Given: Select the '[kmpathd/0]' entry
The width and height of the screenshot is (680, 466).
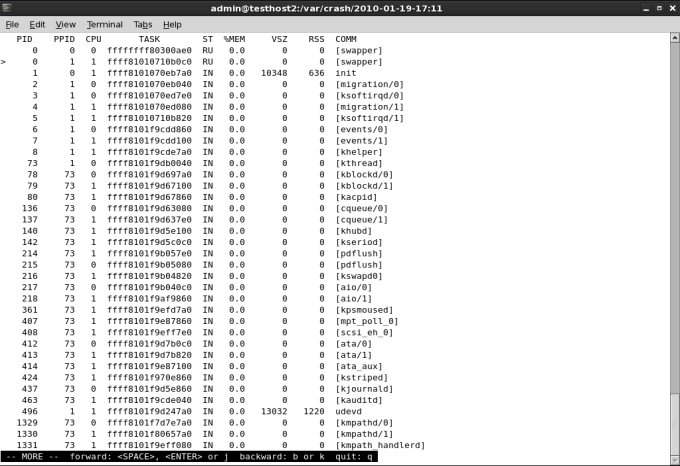Looking at the screenshot, I should pyautogui.click(x=364, y=422).
